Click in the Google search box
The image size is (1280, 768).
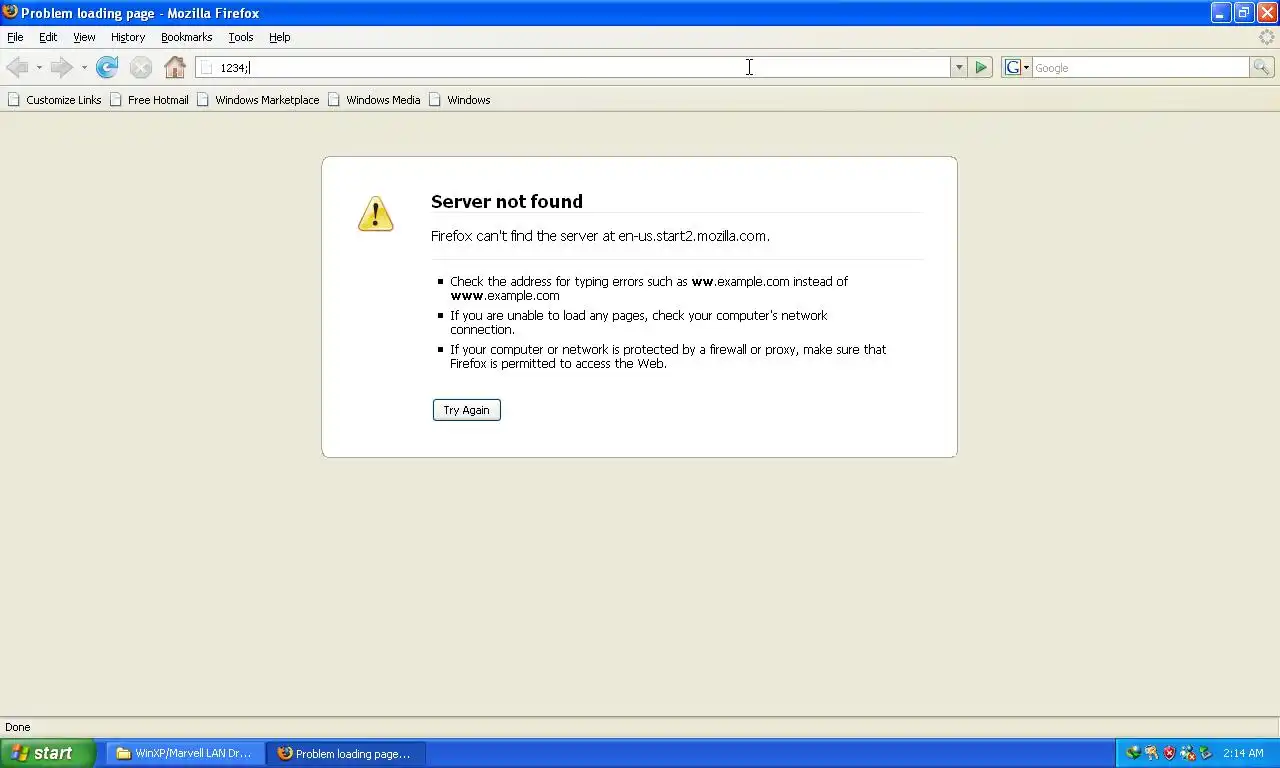click(1140, 67)
